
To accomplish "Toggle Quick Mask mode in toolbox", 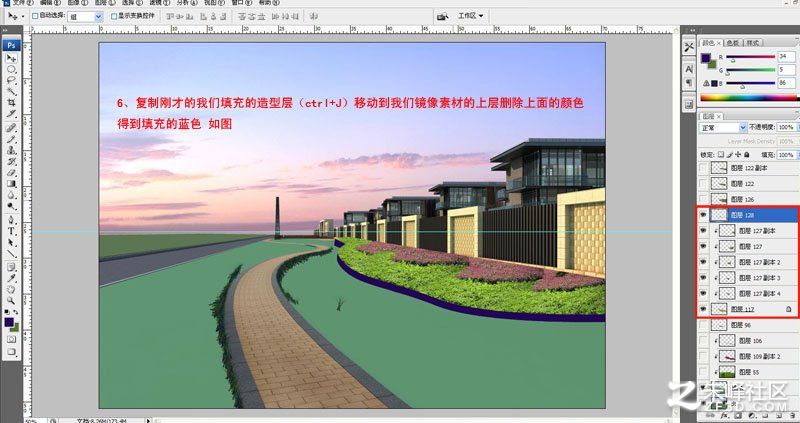I will point(11,339).
